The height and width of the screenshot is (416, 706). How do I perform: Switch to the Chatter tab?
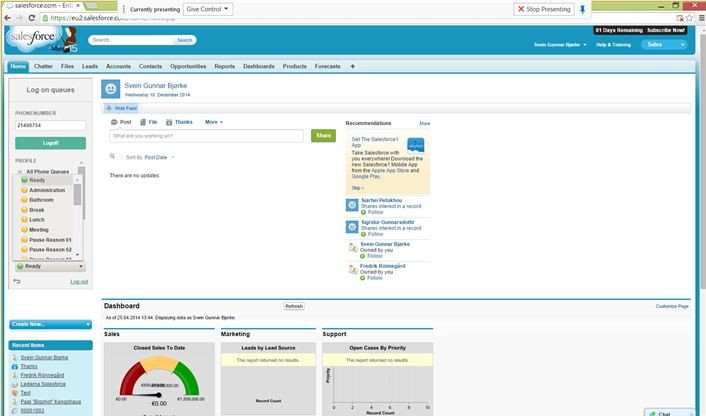click(43, 66)
